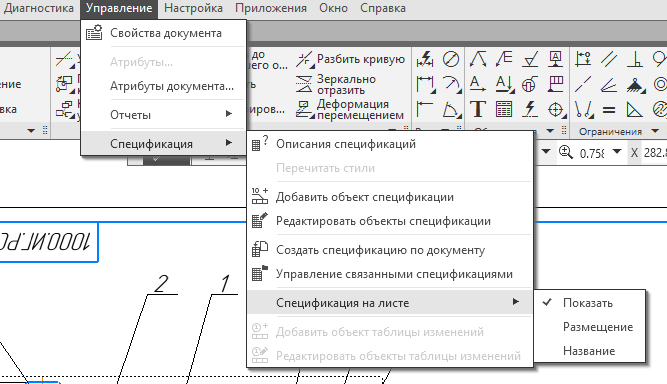This screenshot has width=667, height=384.
Task: Apply the point alignment constraint
Action: (x=583, y=60)
